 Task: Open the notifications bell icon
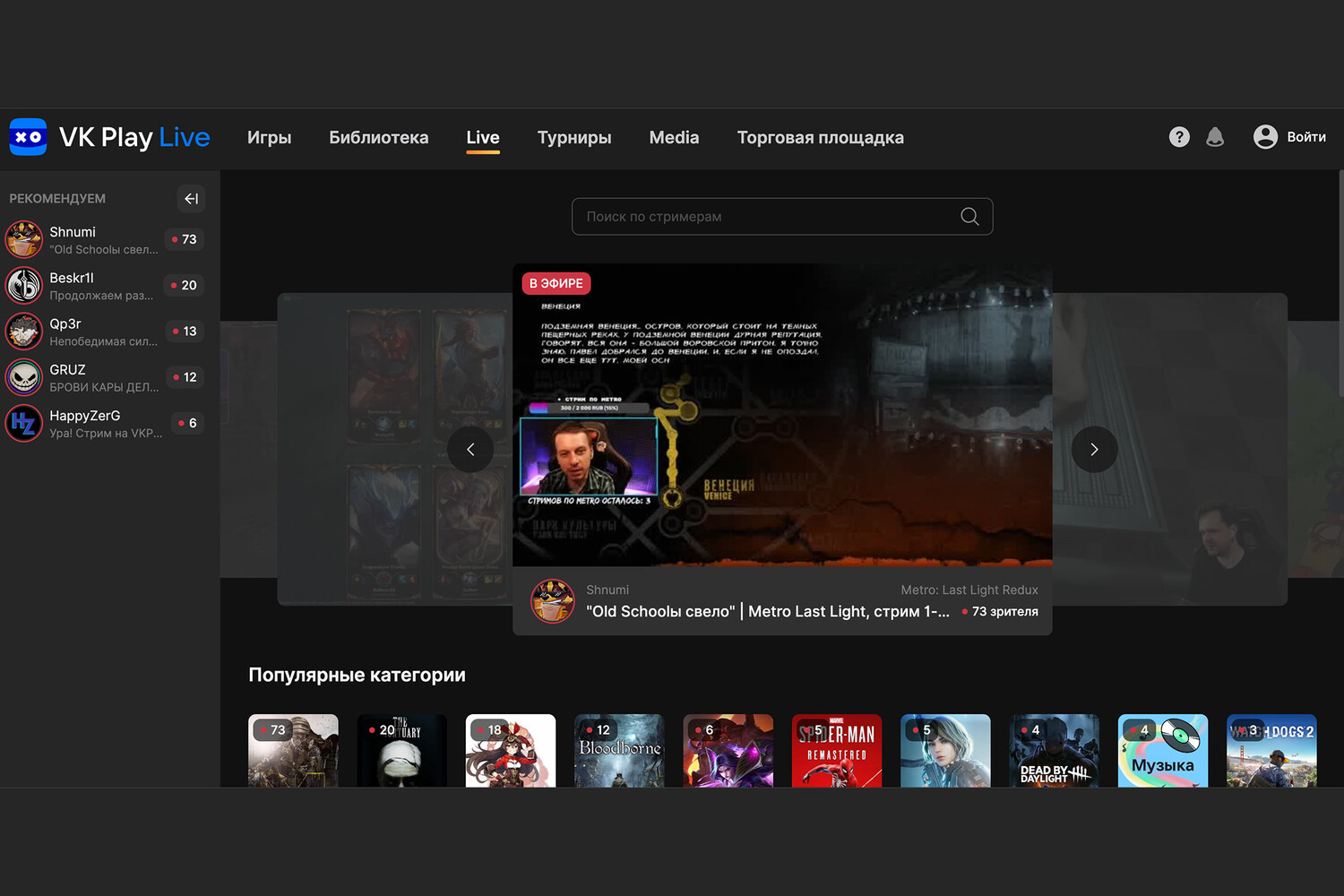[1215, 137]
